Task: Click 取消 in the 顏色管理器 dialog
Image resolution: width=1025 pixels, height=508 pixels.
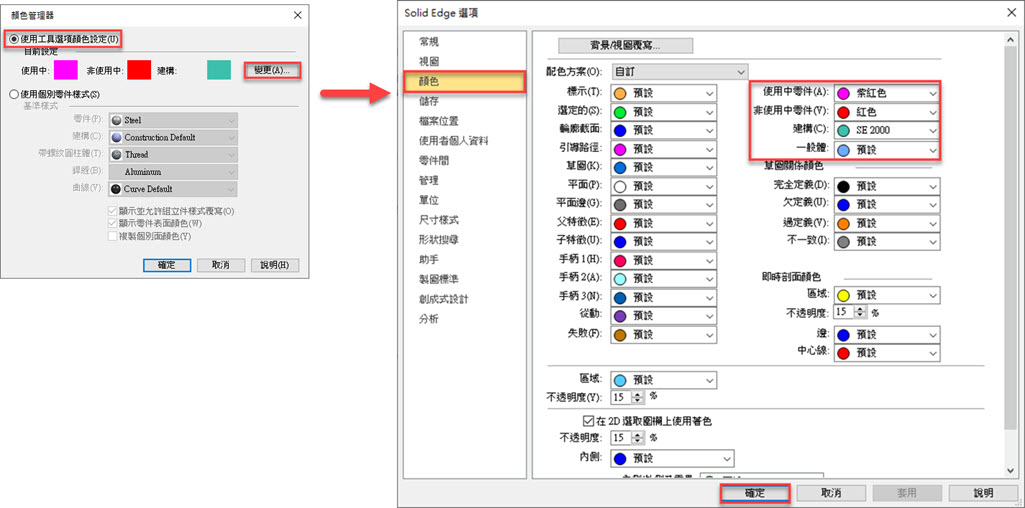Action: pos(220,265)
